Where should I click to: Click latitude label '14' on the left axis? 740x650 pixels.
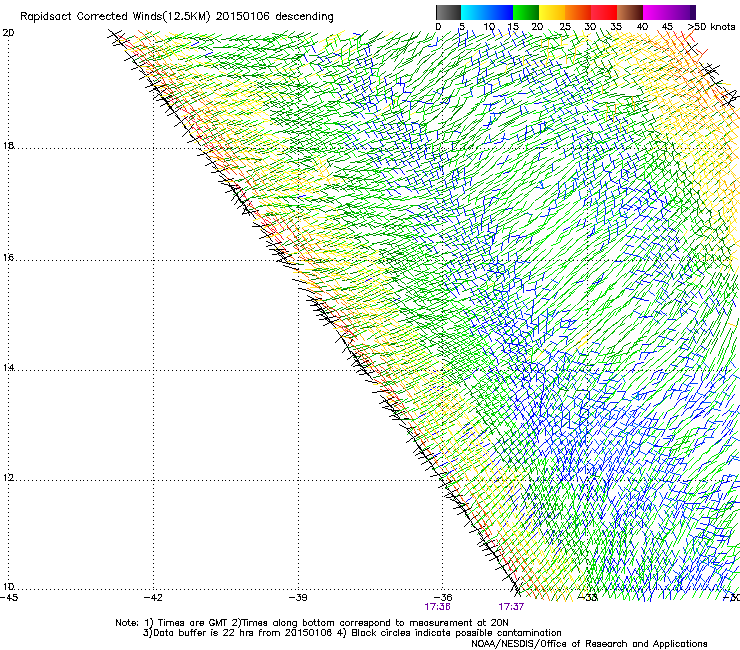point(8,367)
